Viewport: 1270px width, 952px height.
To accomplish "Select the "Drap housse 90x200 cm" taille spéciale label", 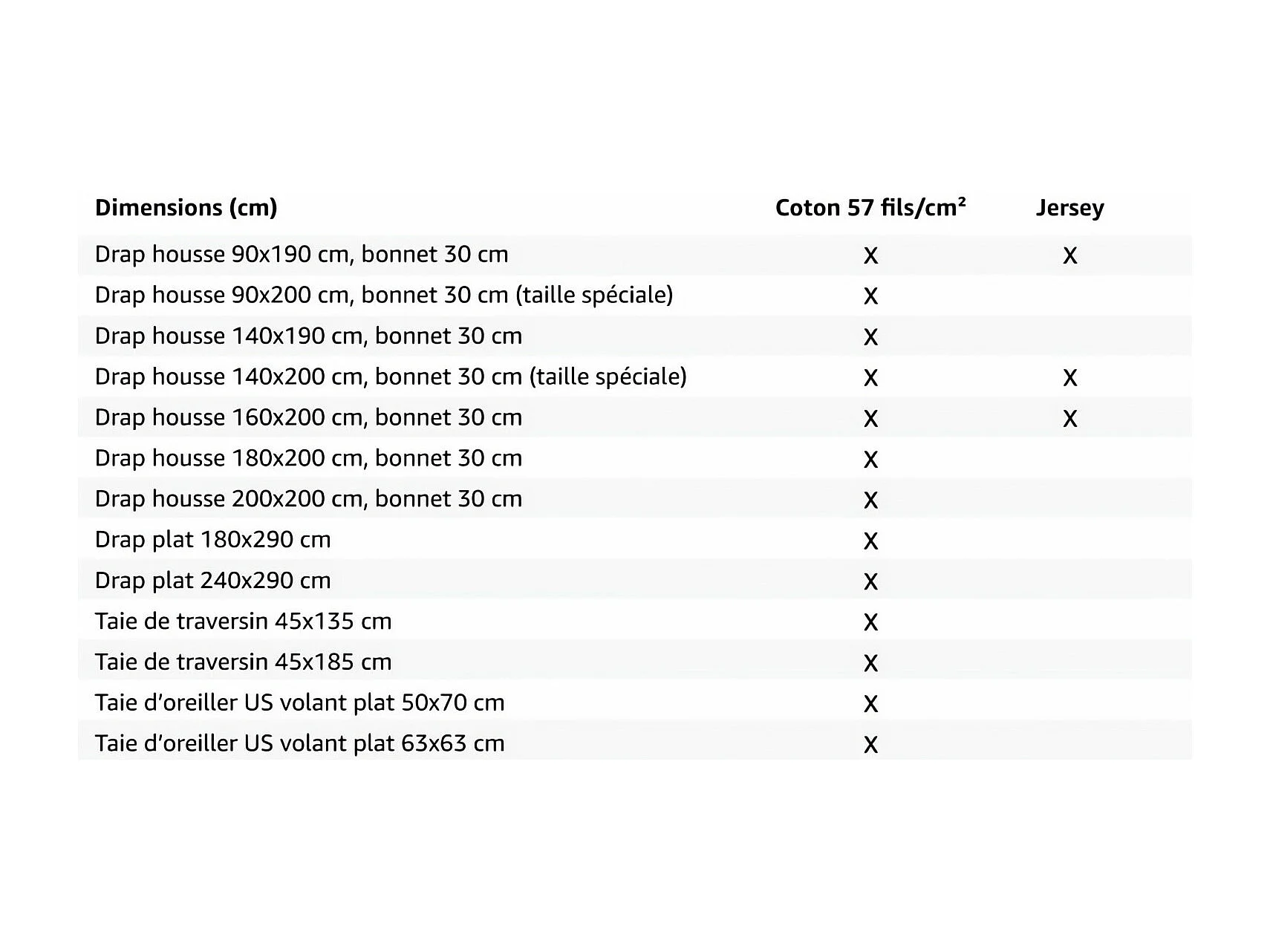I will tap(383, 295).
